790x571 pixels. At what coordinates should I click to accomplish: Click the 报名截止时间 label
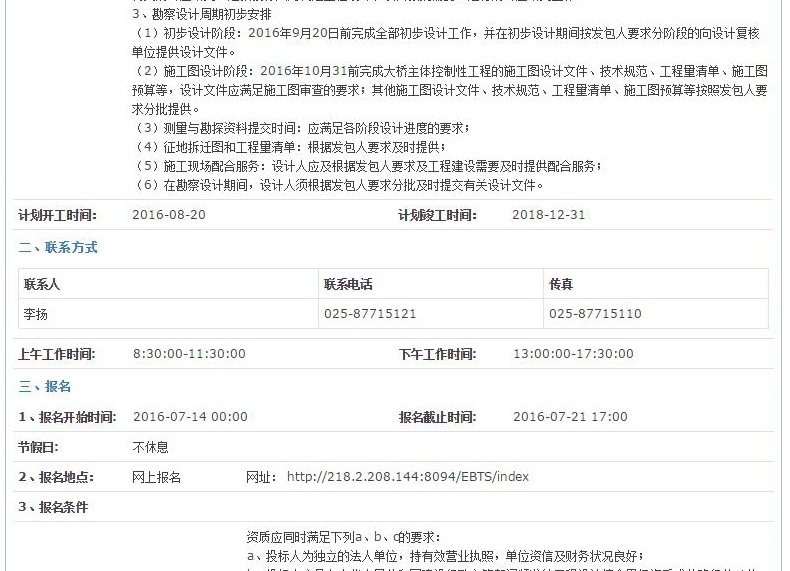coord(437,417)
